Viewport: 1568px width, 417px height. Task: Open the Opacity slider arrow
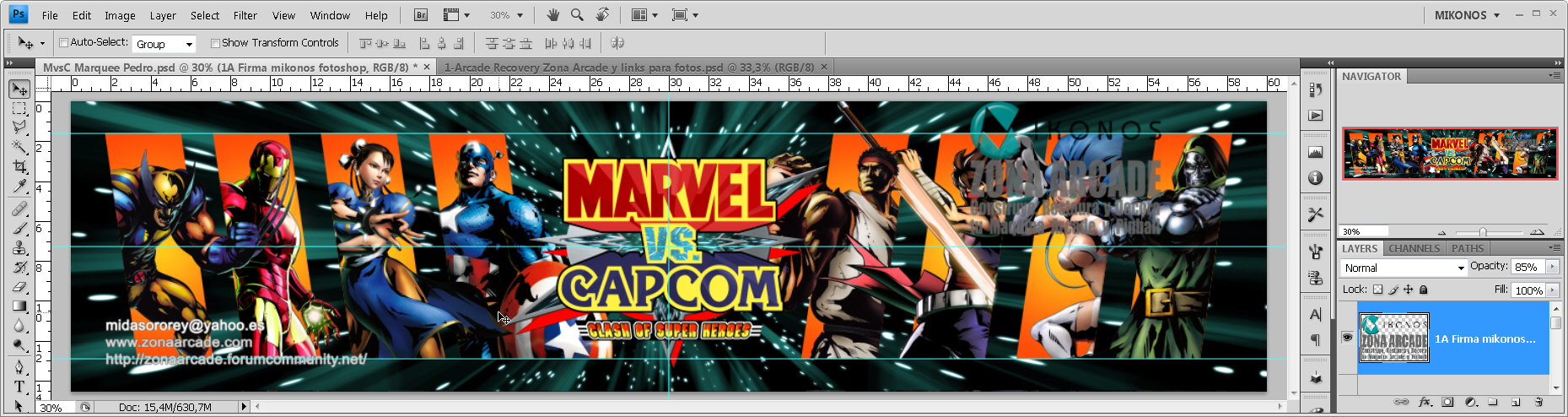pyautogui.click(x=1552, y=267)
